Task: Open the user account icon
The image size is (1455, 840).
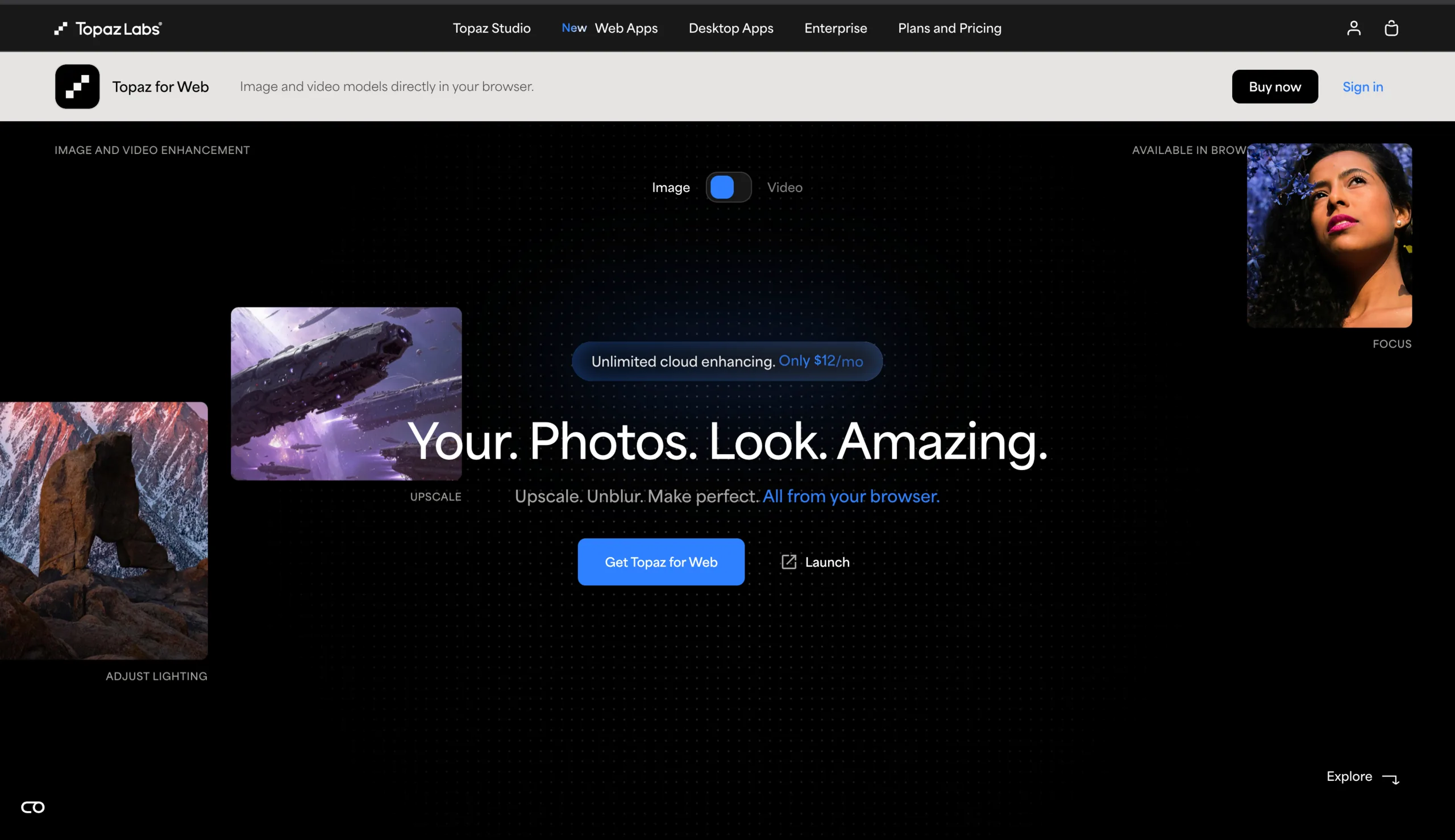Action: tap(1353, 28)
